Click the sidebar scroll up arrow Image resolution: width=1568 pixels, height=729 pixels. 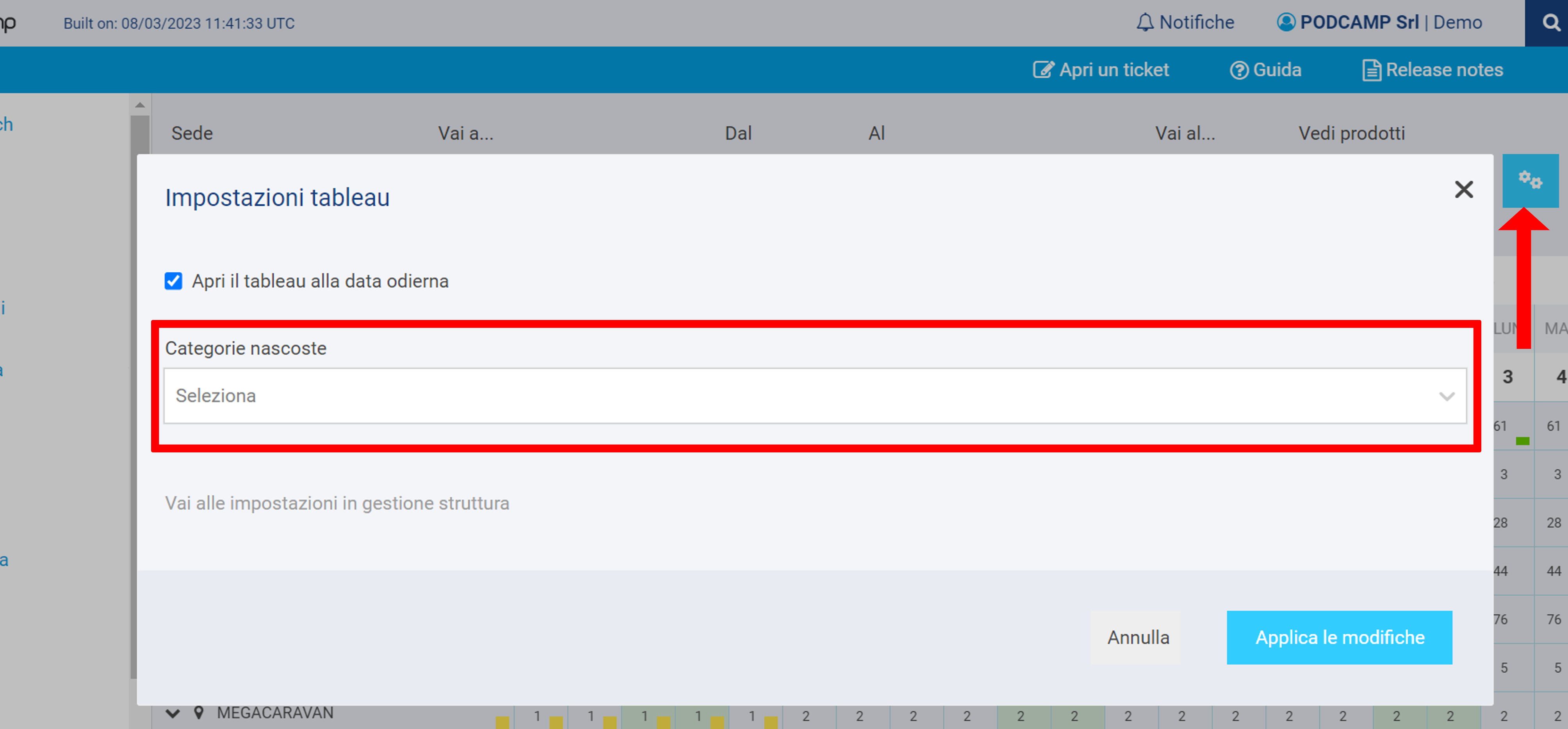coord(140,105)
